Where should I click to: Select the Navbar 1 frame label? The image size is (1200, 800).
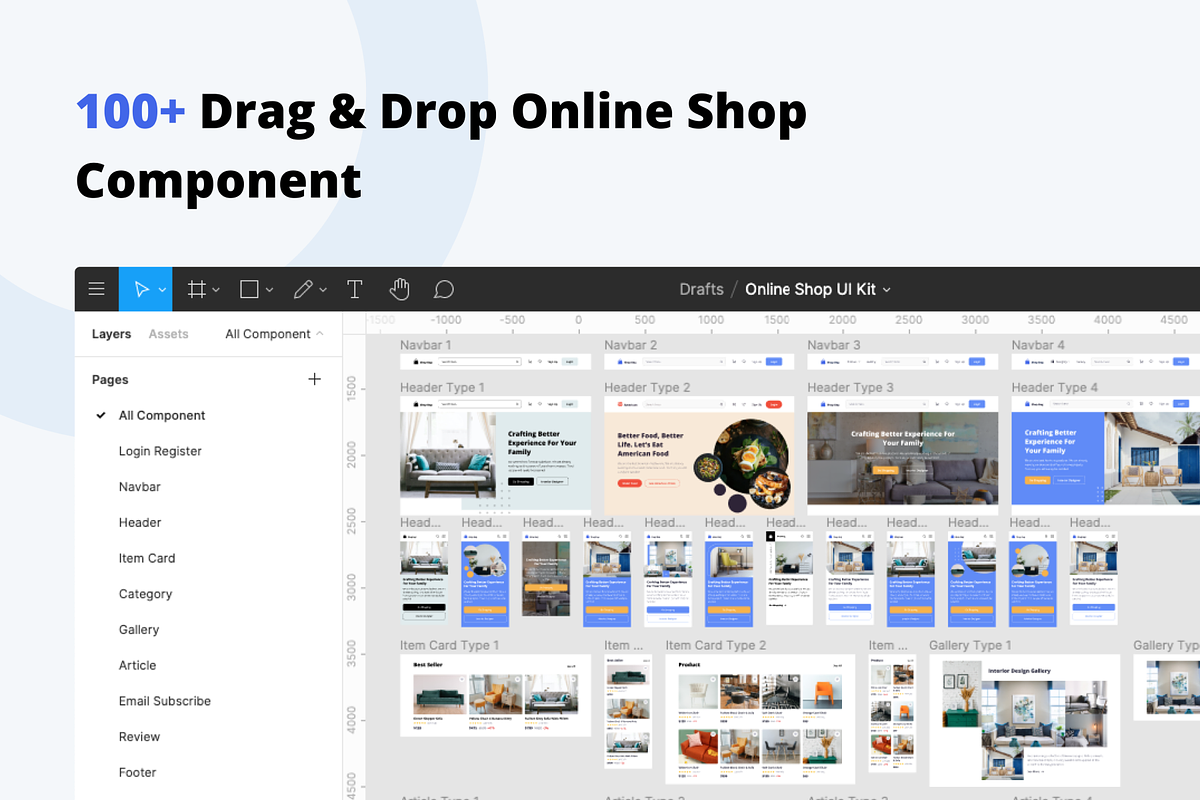426,345
